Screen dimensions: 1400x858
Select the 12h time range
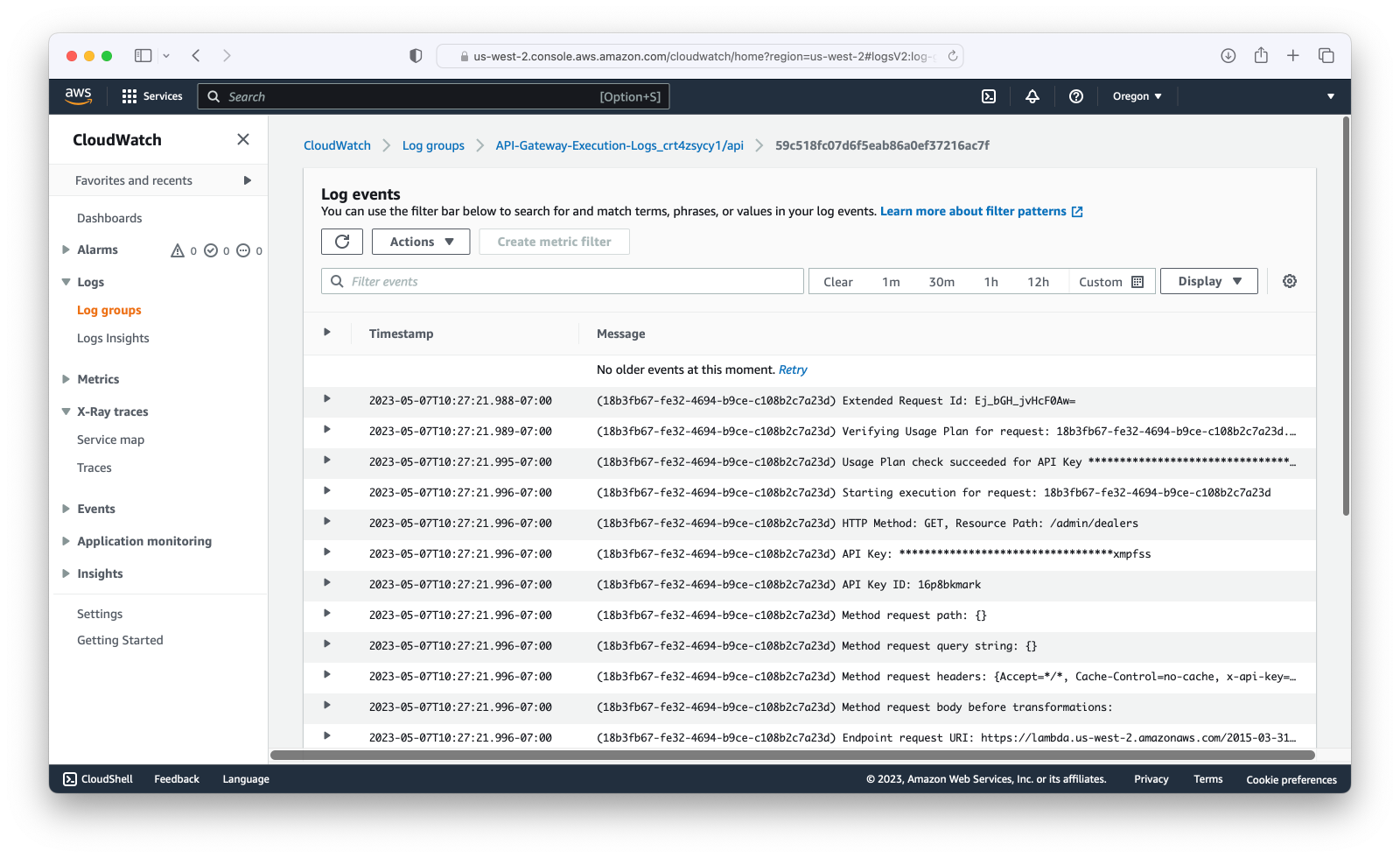1038,282
